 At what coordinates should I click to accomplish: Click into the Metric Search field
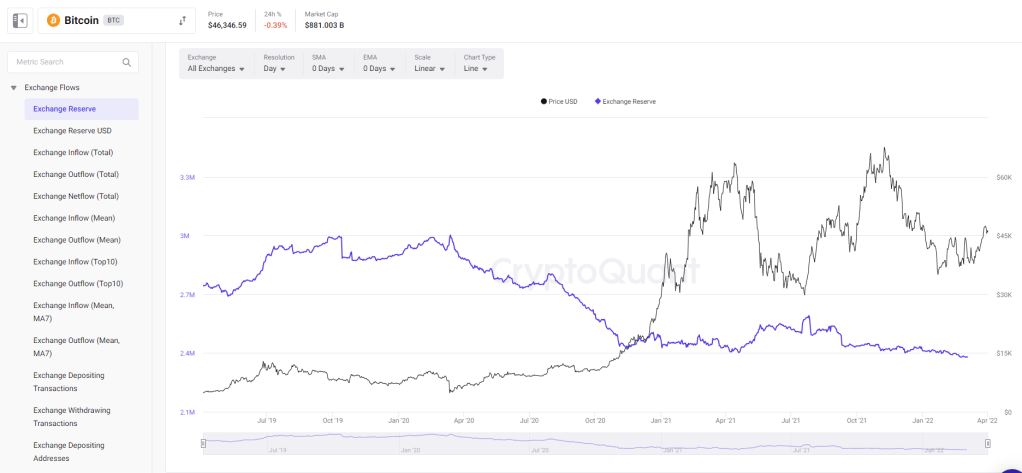[x=65, y=62]
